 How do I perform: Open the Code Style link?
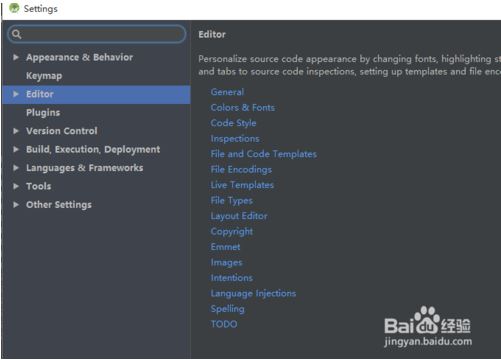[233, 123]
